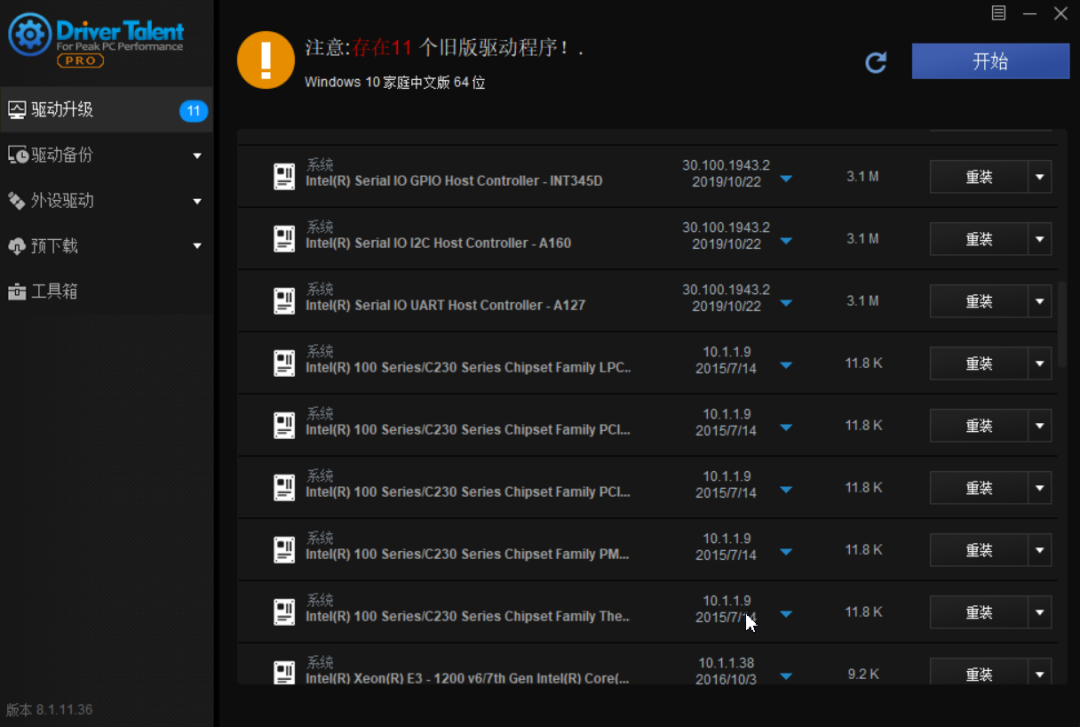1080x727 pixels.
Task: Click device icon for Serial IO GPIO Host Controller
Action: [284, 176]
